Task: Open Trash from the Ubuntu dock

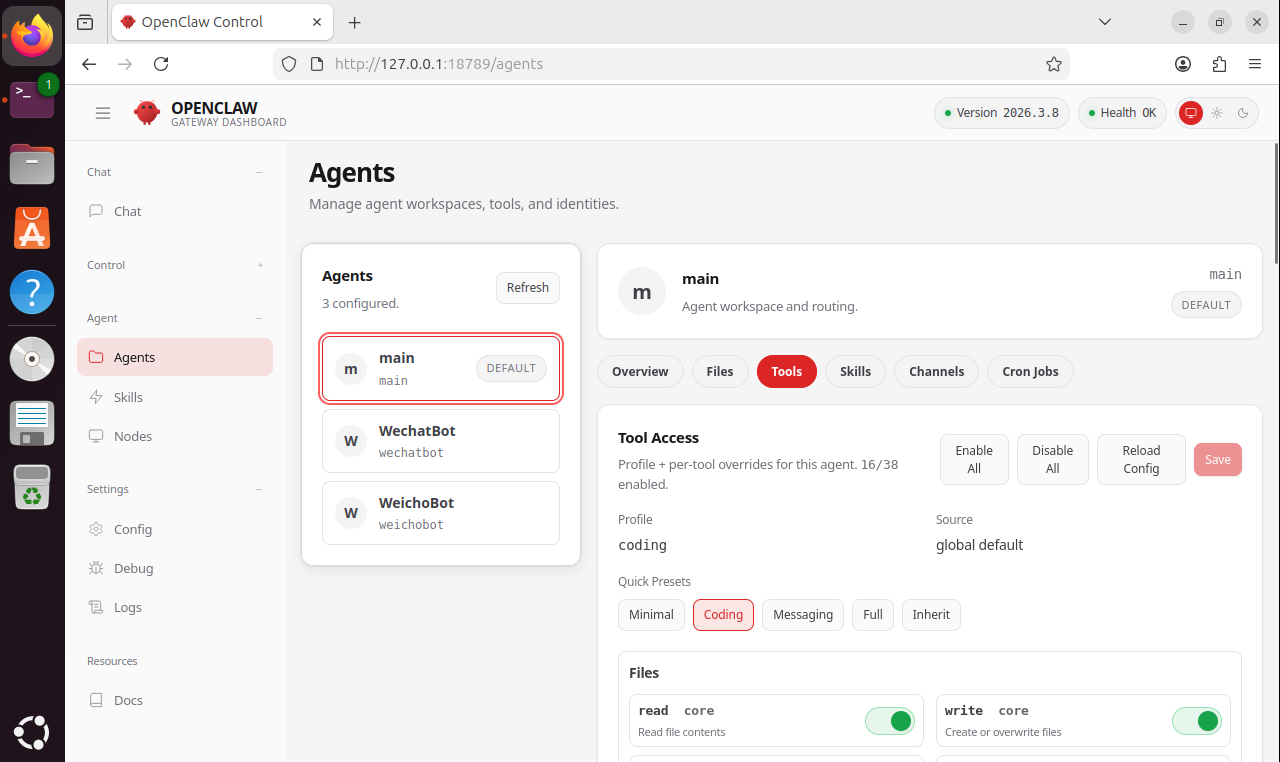Action: point(32,488)
